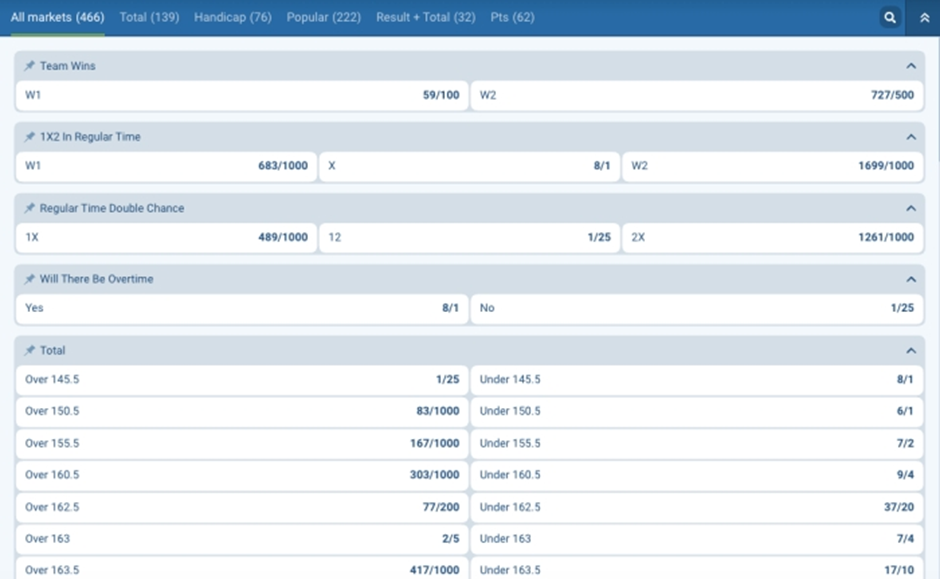
Task: Collapse the Will There Be Overtime section
Action: point(910,279)
